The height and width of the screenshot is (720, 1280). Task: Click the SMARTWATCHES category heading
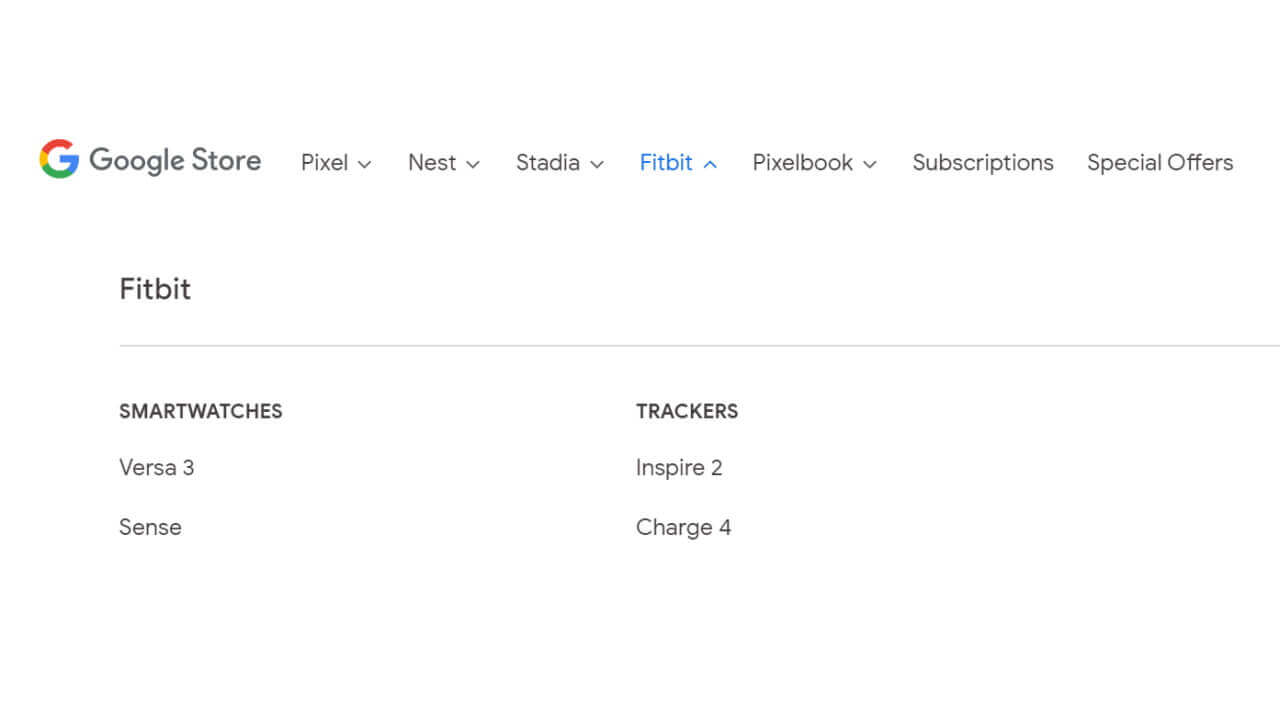[201, 411]
